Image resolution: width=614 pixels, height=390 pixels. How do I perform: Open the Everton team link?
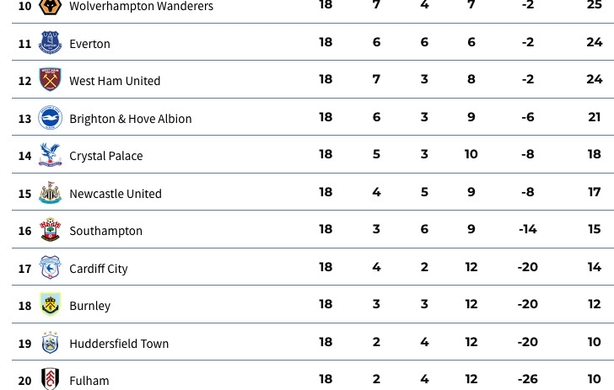(x=90, y=44)
